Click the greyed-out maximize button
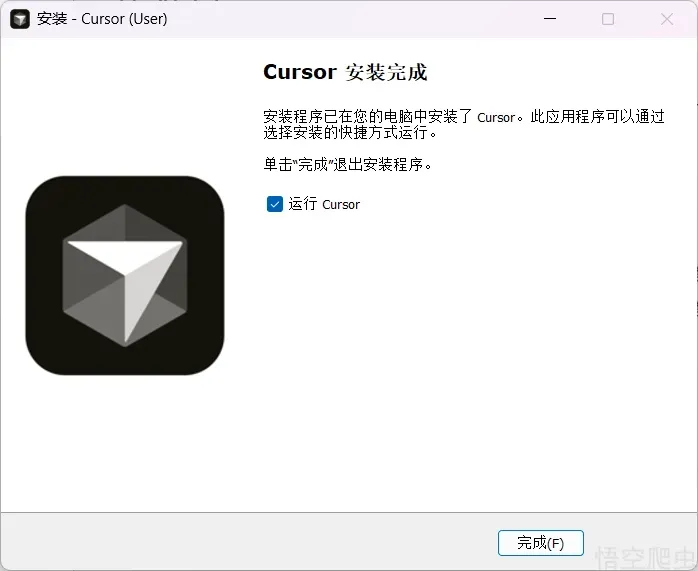 [608, 19]
